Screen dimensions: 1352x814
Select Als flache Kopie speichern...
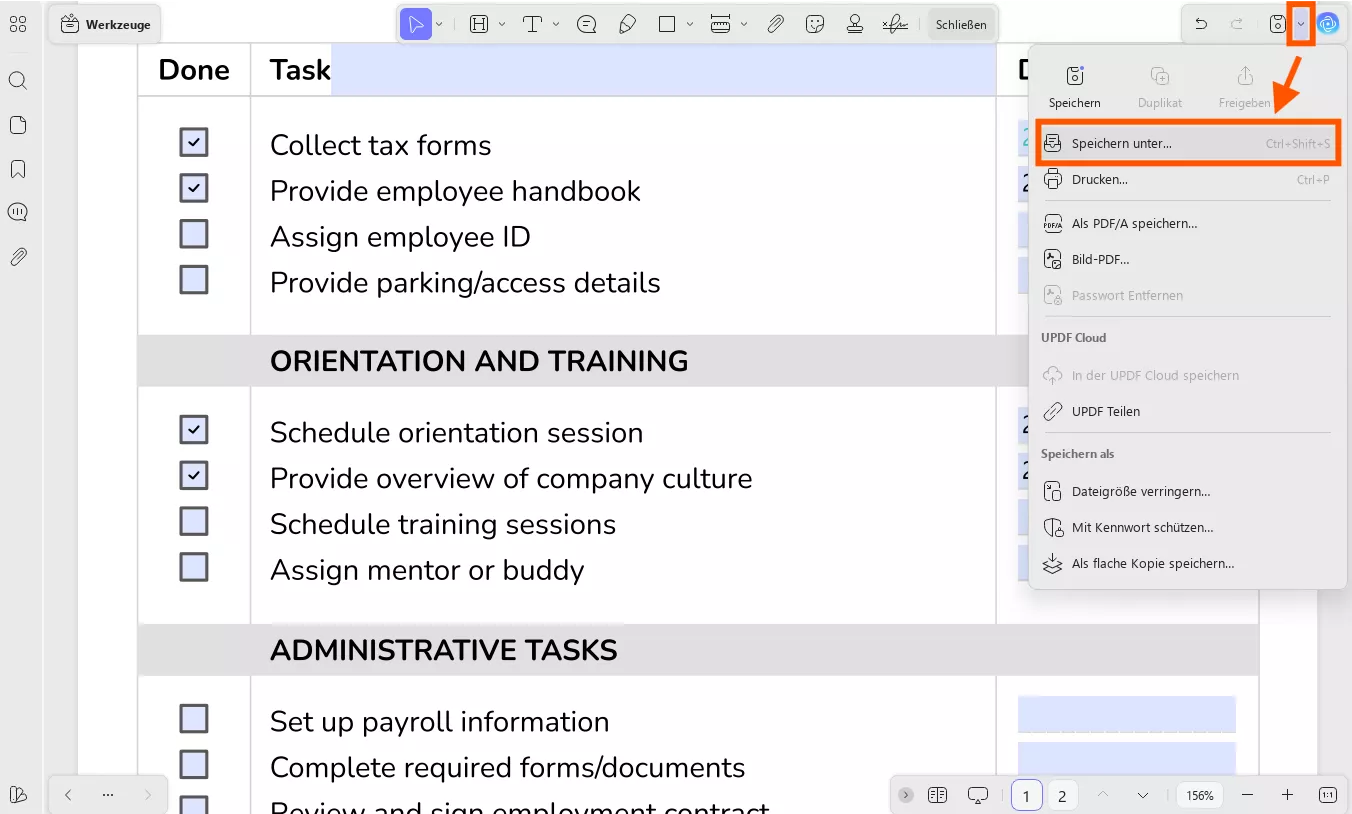click(1187, 564)
